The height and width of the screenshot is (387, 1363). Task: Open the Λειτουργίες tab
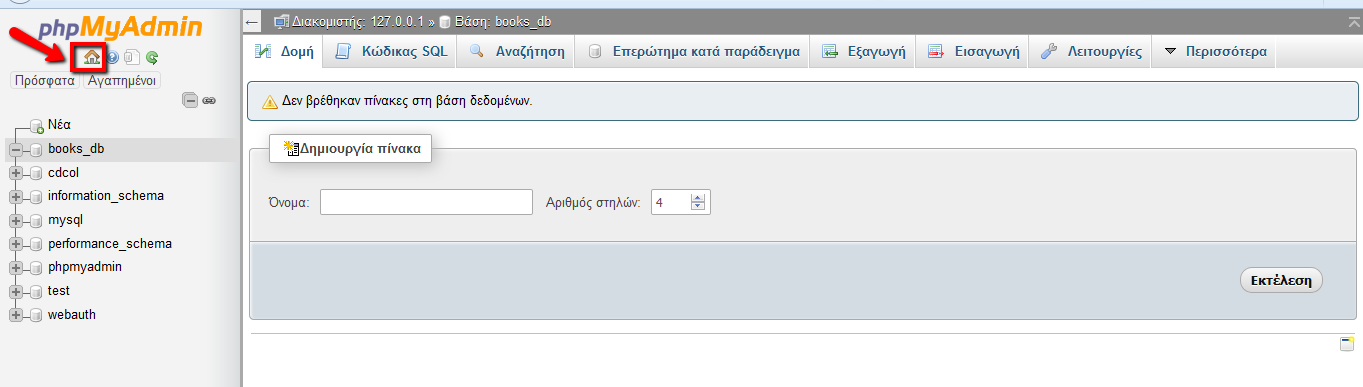(x=1090, y=52)
